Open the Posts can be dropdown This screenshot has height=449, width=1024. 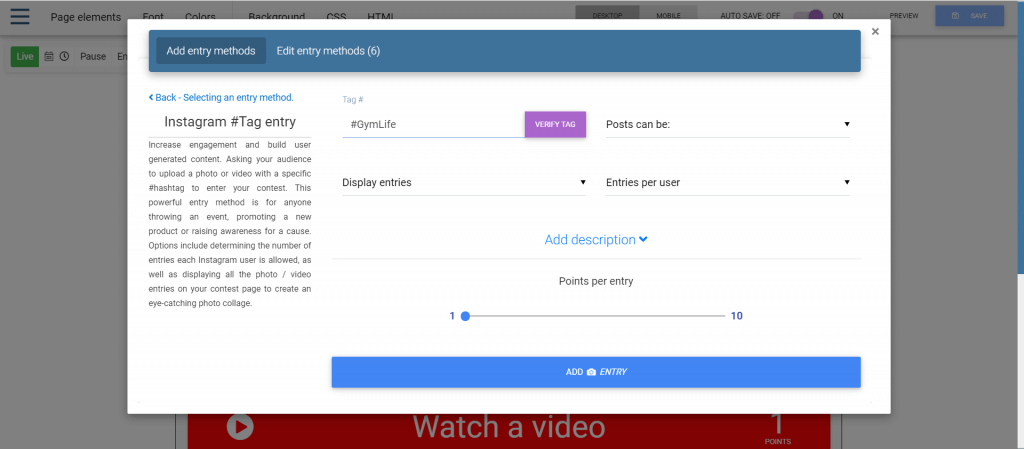pos(728,124)
